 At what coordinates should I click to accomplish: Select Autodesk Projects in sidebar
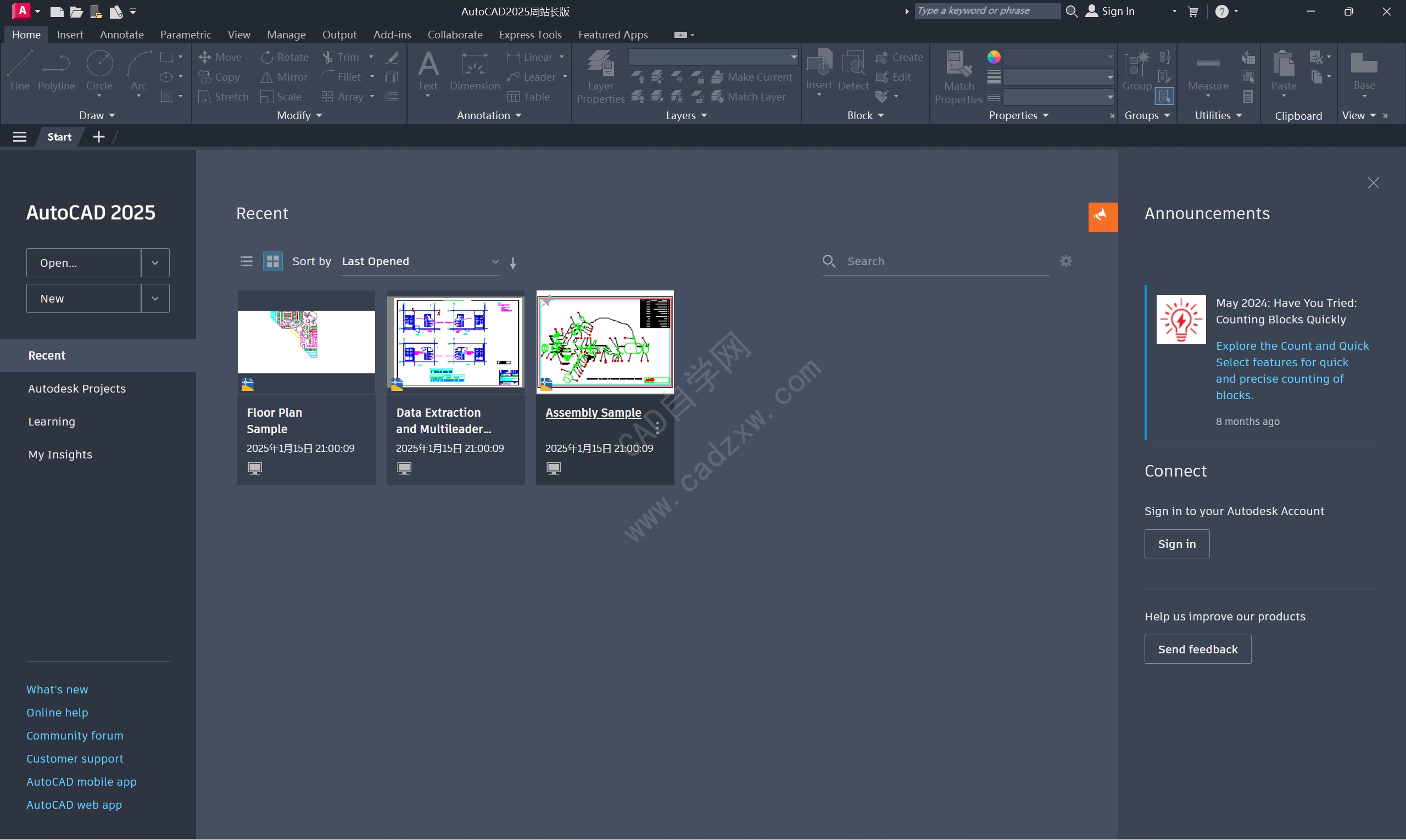click(x=77, y=388)
